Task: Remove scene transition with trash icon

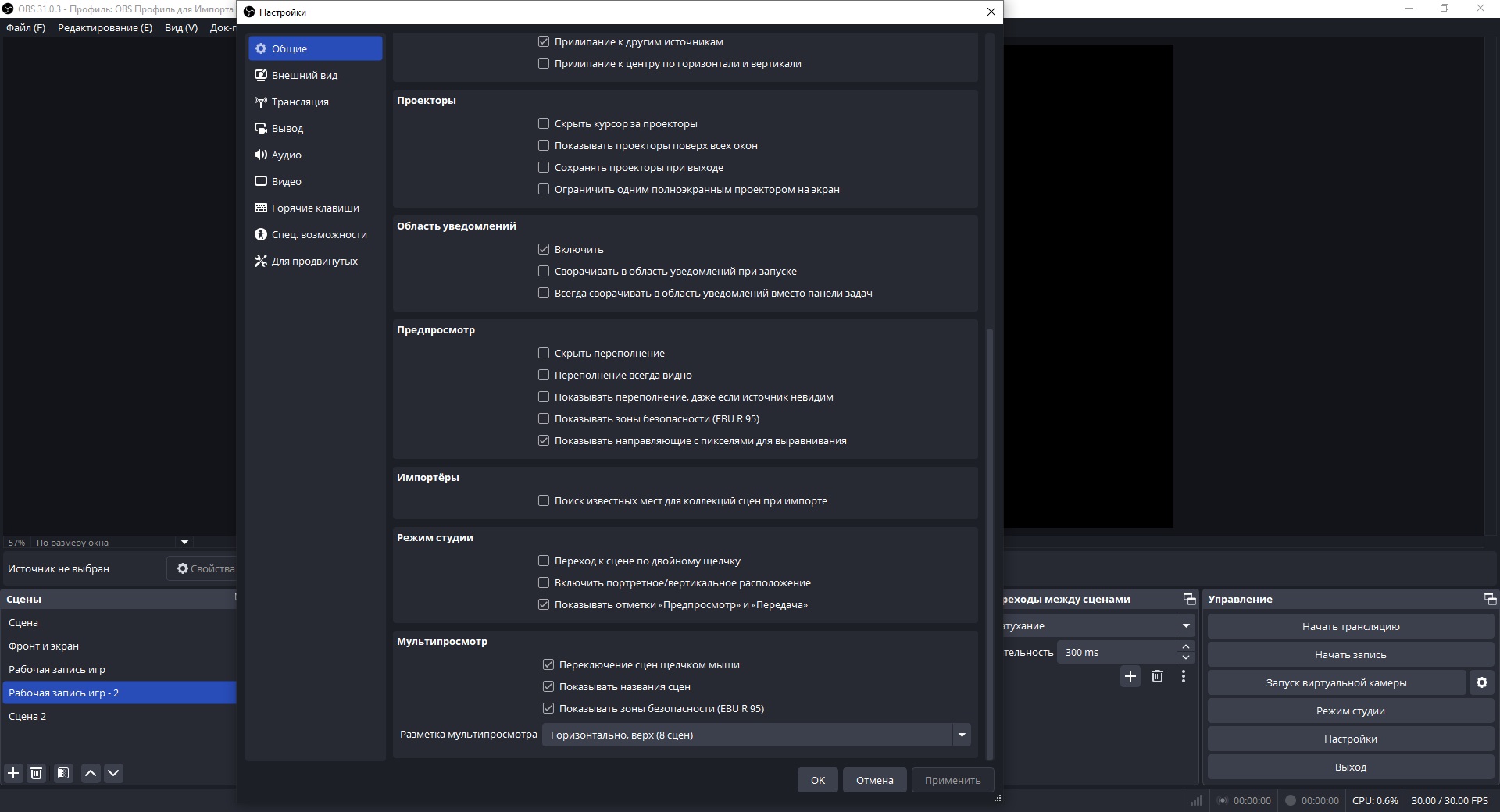Action: click(1157, 676)
